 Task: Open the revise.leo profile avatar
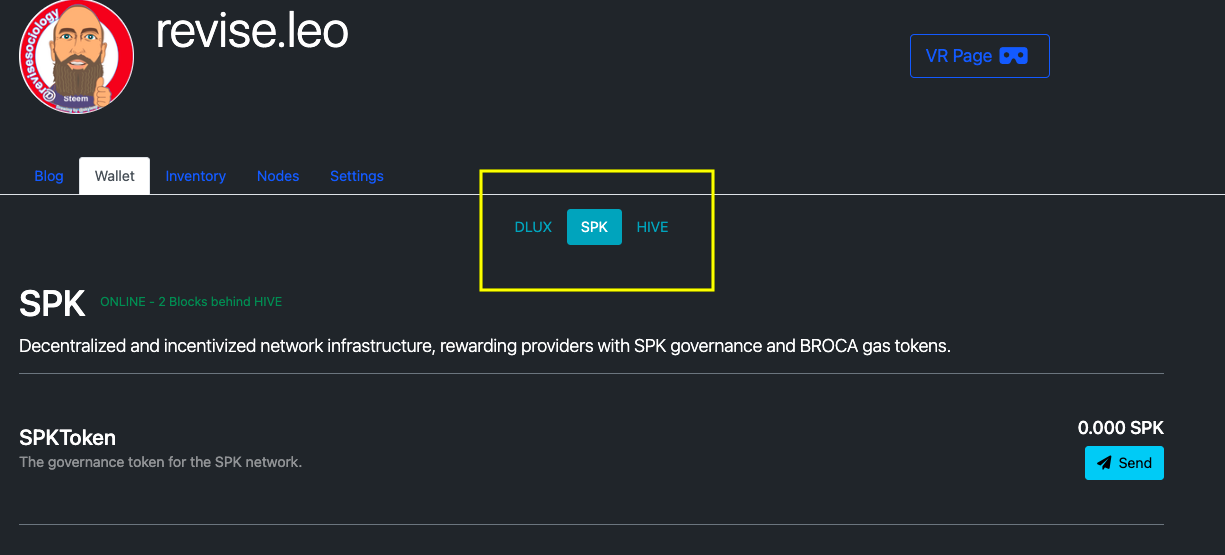(76, 57)
